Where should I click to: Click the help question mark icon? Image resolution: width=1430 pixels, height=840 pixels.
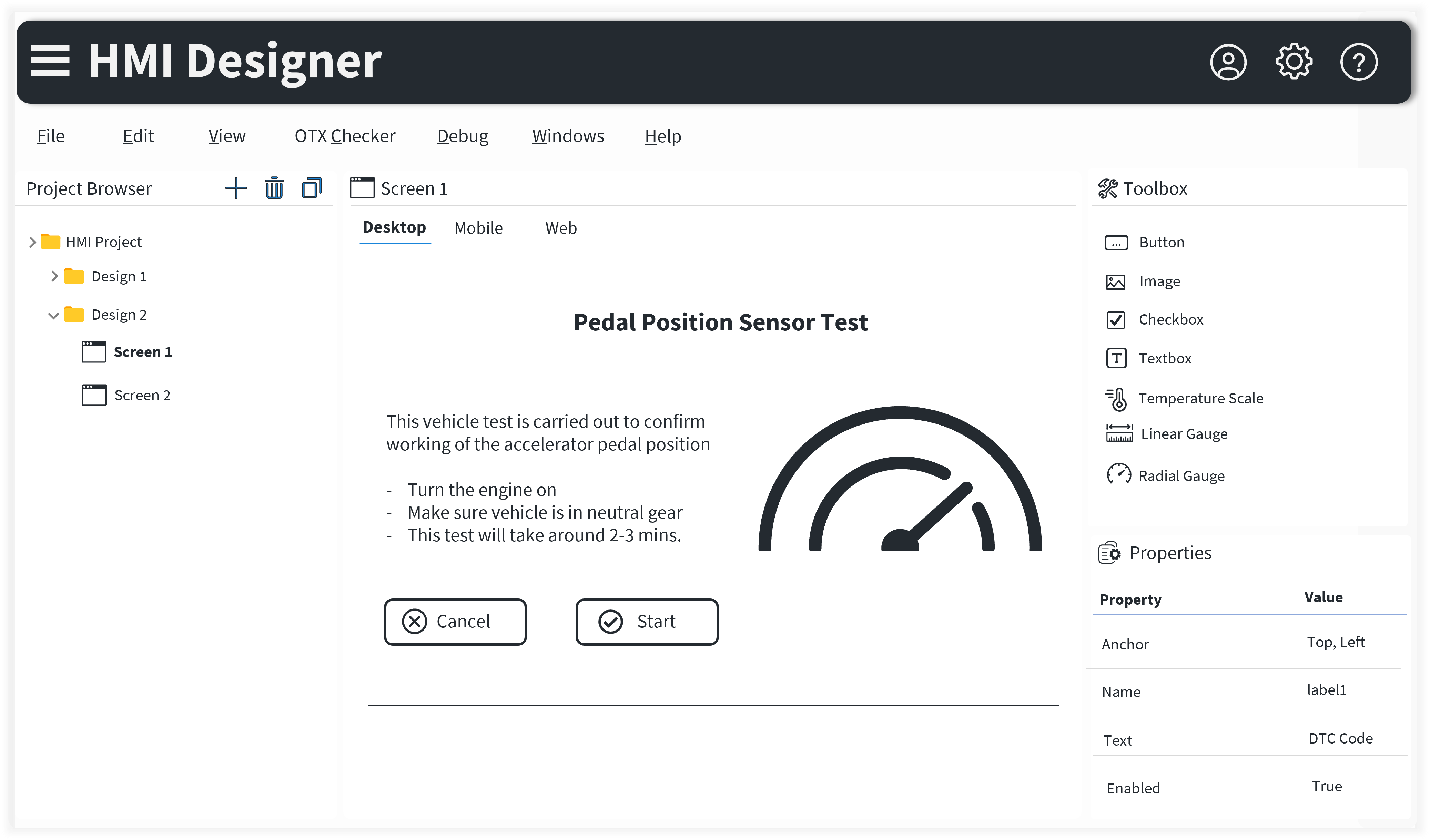(1359, 62)
